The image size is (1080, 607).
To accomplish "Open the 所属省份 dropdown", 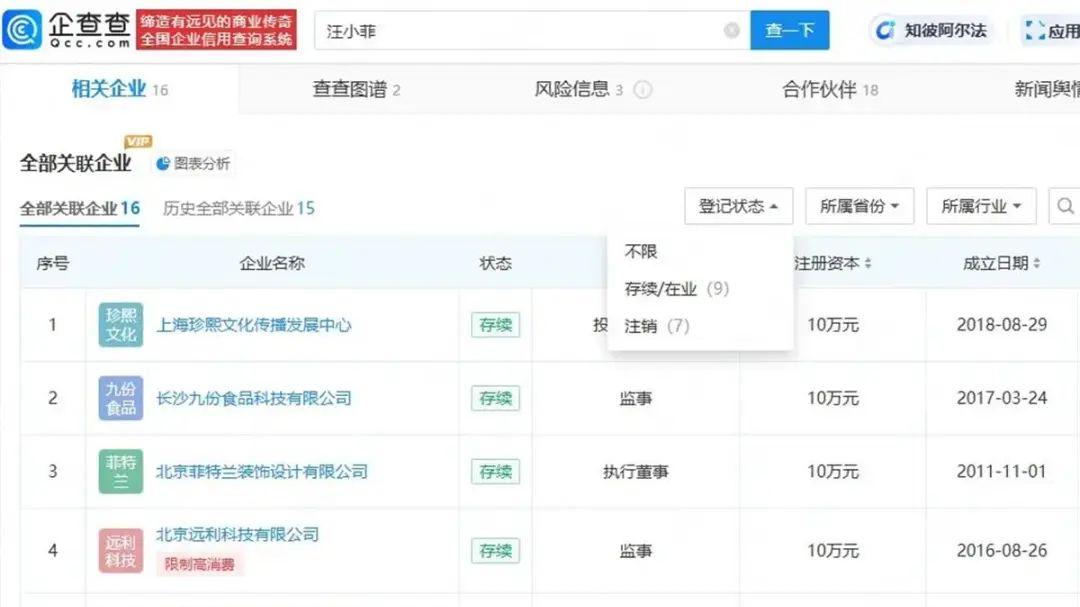I will click(x=860, y=206).
